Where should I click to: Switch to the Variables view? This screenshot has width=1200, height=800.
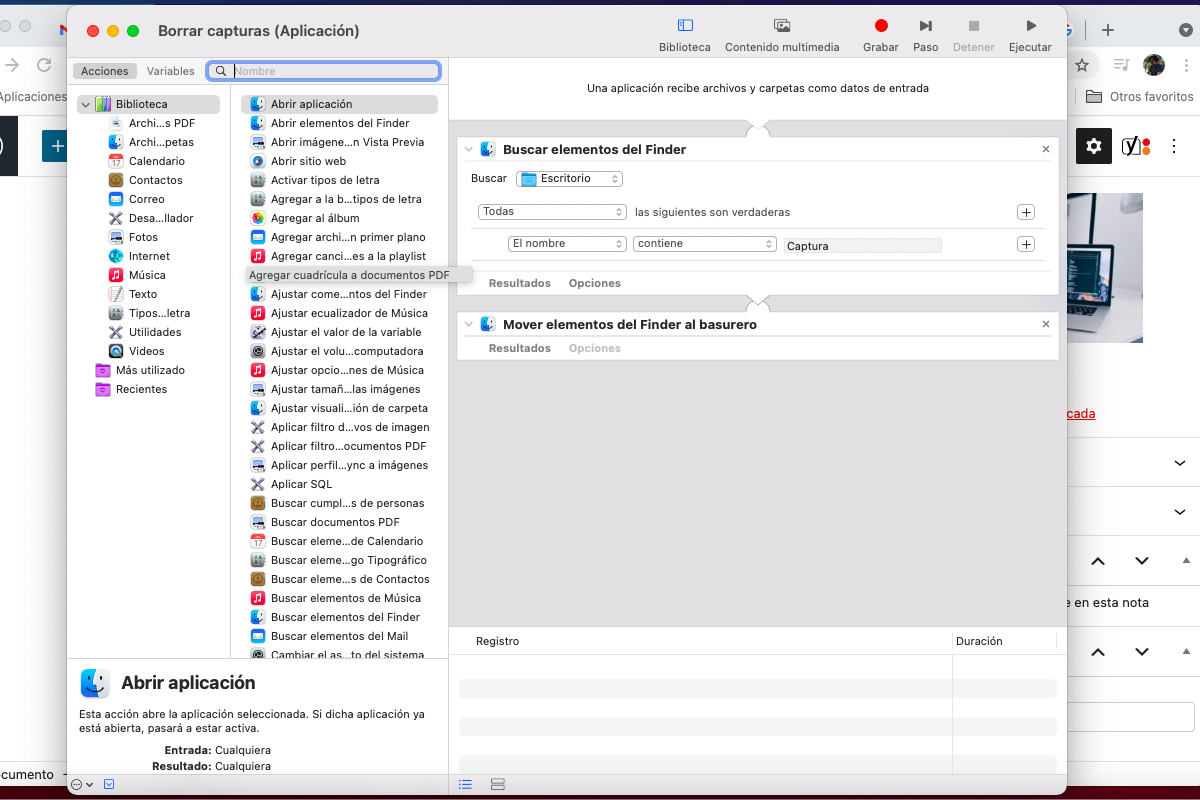pyautogui.click(x=170, y=71)
